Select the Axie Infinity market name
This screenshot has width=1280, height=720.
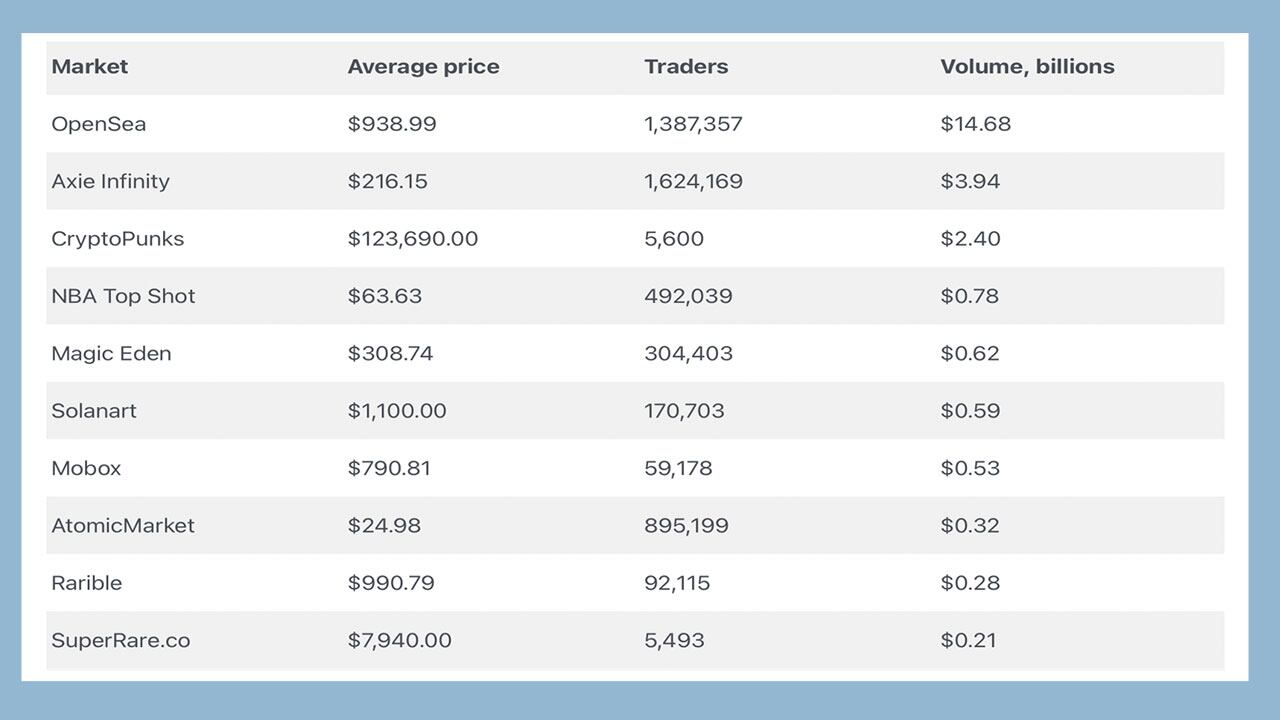(111, 181)
